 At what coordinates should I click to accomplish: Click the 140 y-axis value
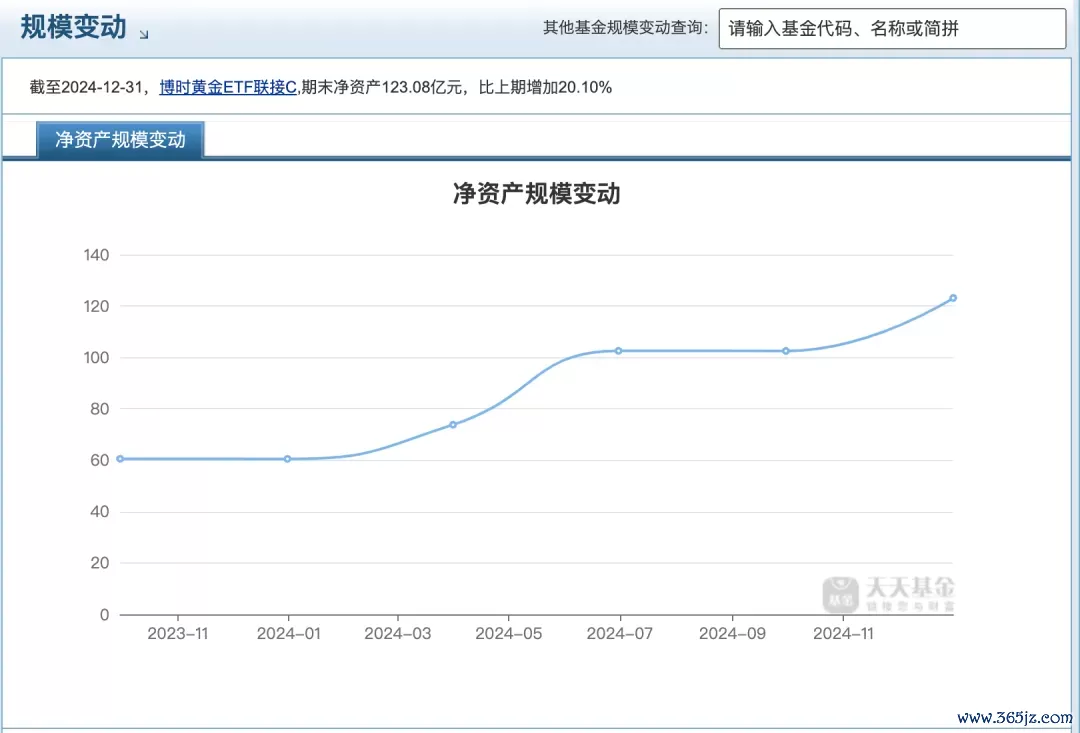point(96,256)
